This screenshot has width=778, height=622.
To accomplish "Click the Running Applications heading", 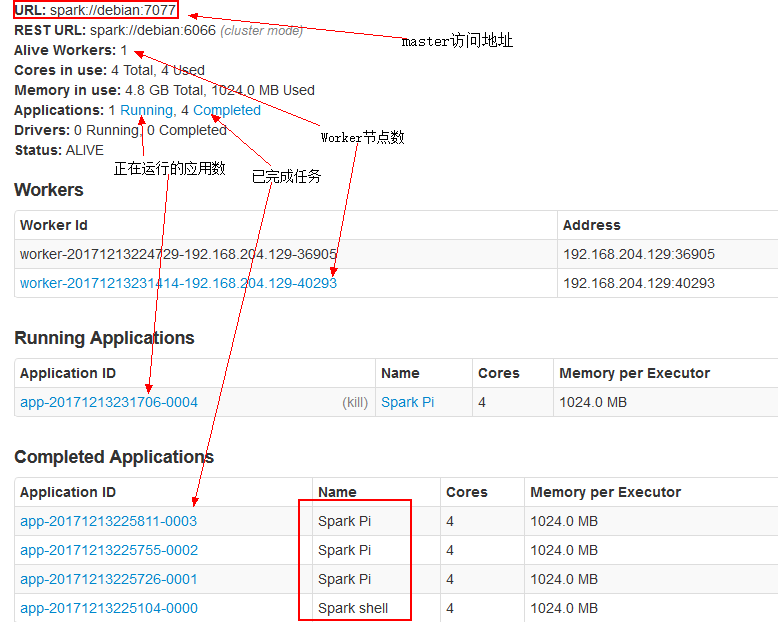I will [104, 338].
